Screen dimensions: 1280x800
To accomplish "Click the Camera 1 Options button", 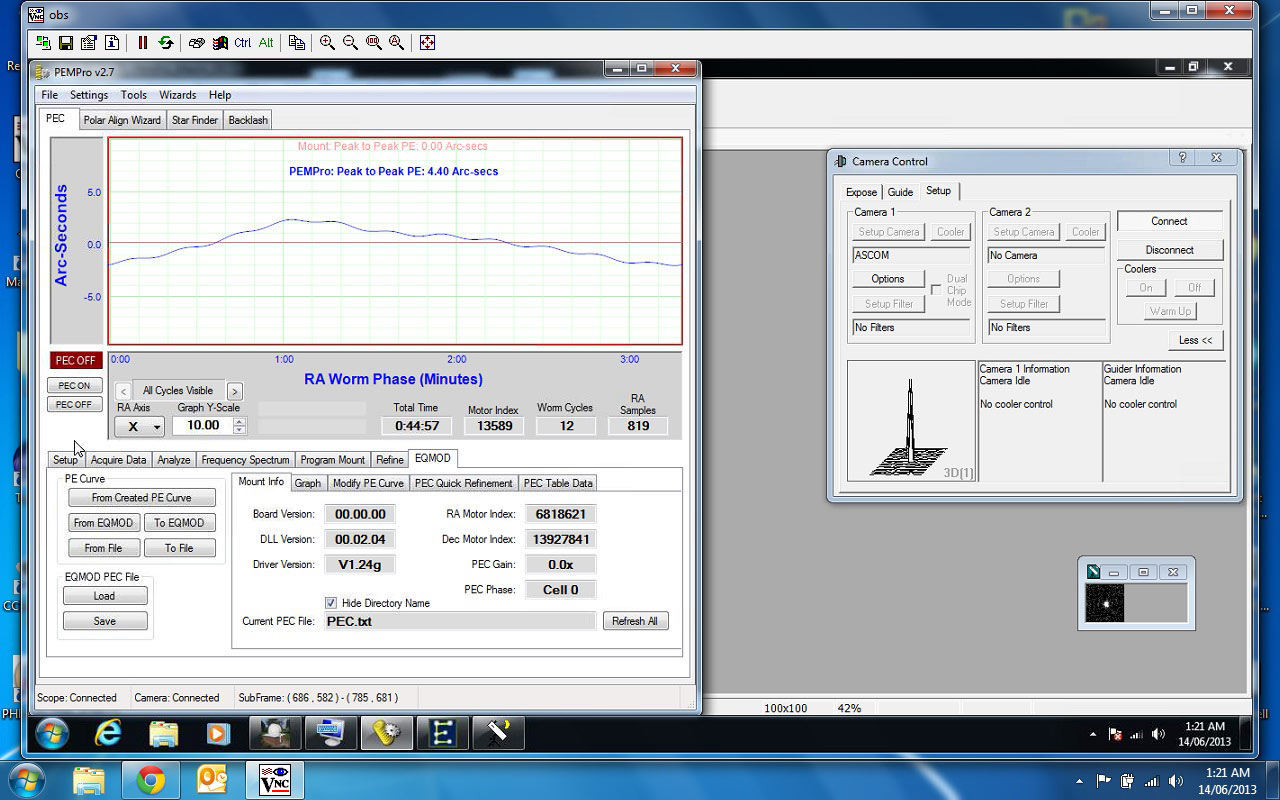I will point(888,279).
